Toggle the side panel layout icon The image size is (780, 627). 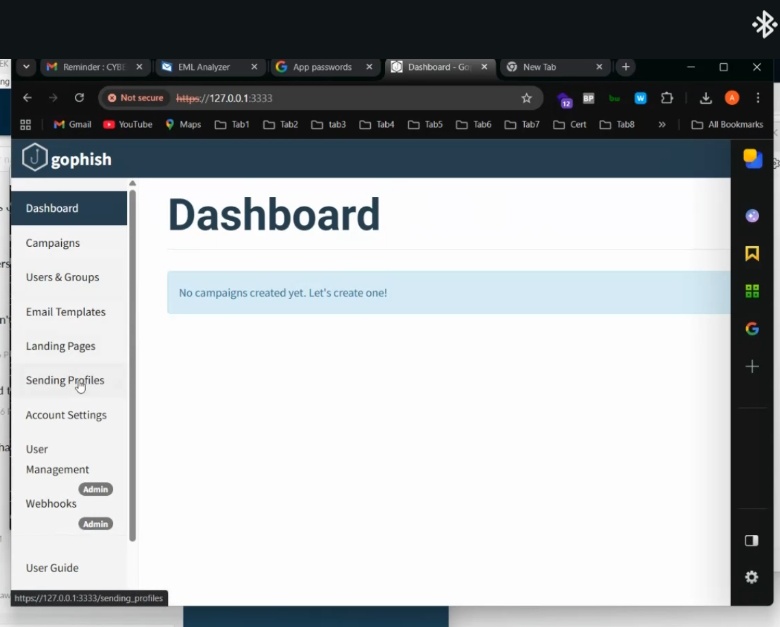point(752,541)
